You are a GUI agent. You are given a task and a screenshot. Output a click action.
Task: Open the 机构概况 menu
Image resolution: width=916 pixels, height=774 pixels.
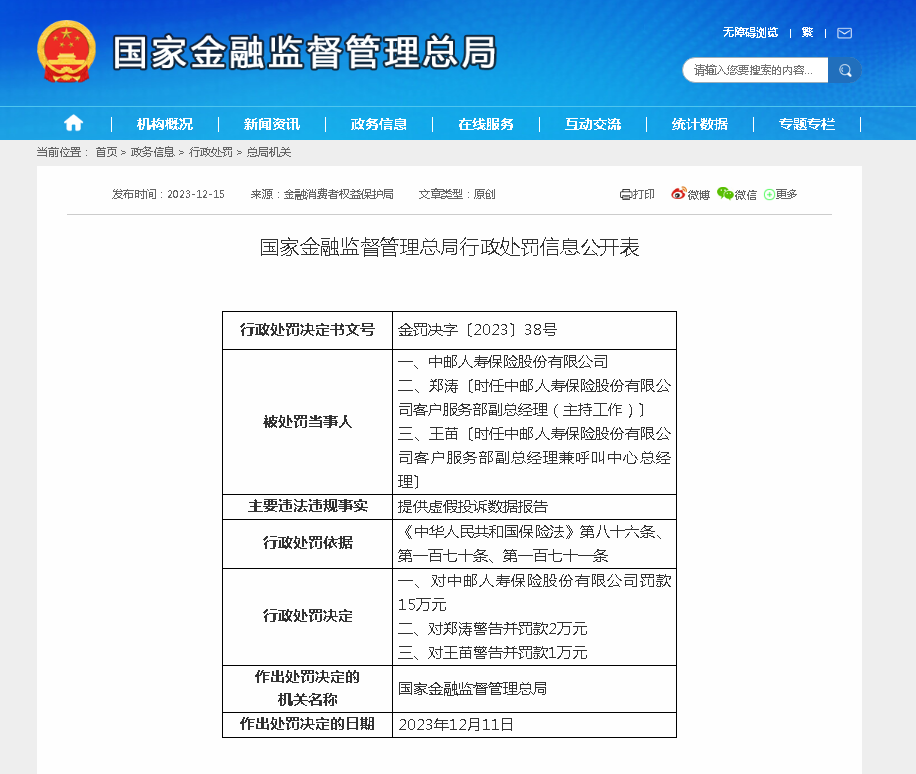click(165, 124)
